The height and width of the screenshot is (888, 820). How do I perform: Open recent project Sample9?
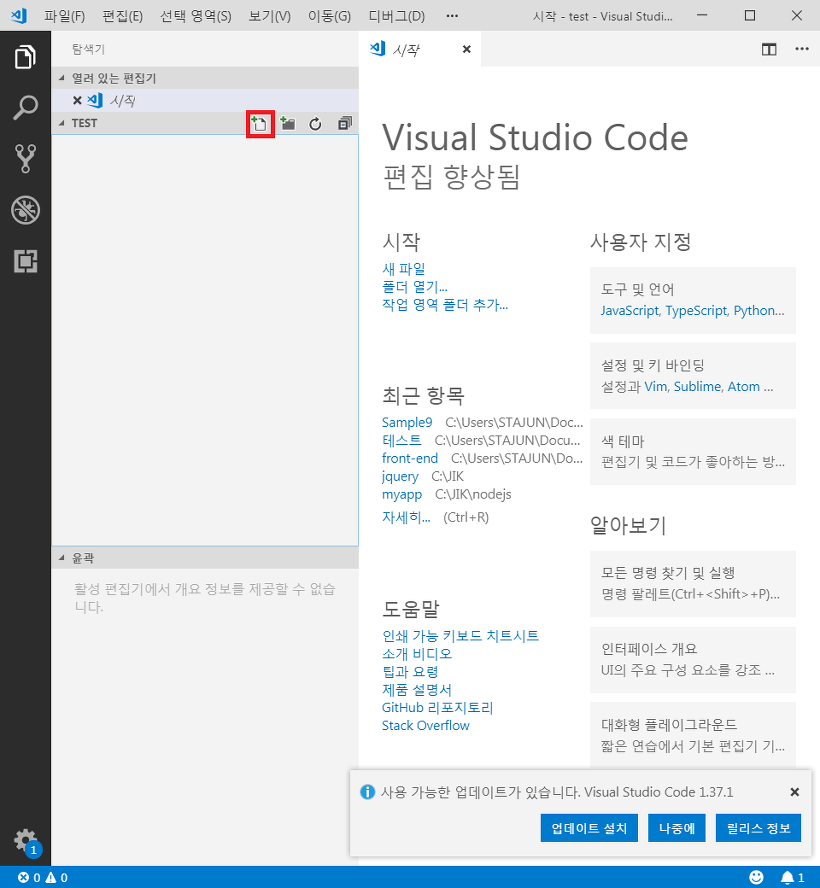[407, 422]
